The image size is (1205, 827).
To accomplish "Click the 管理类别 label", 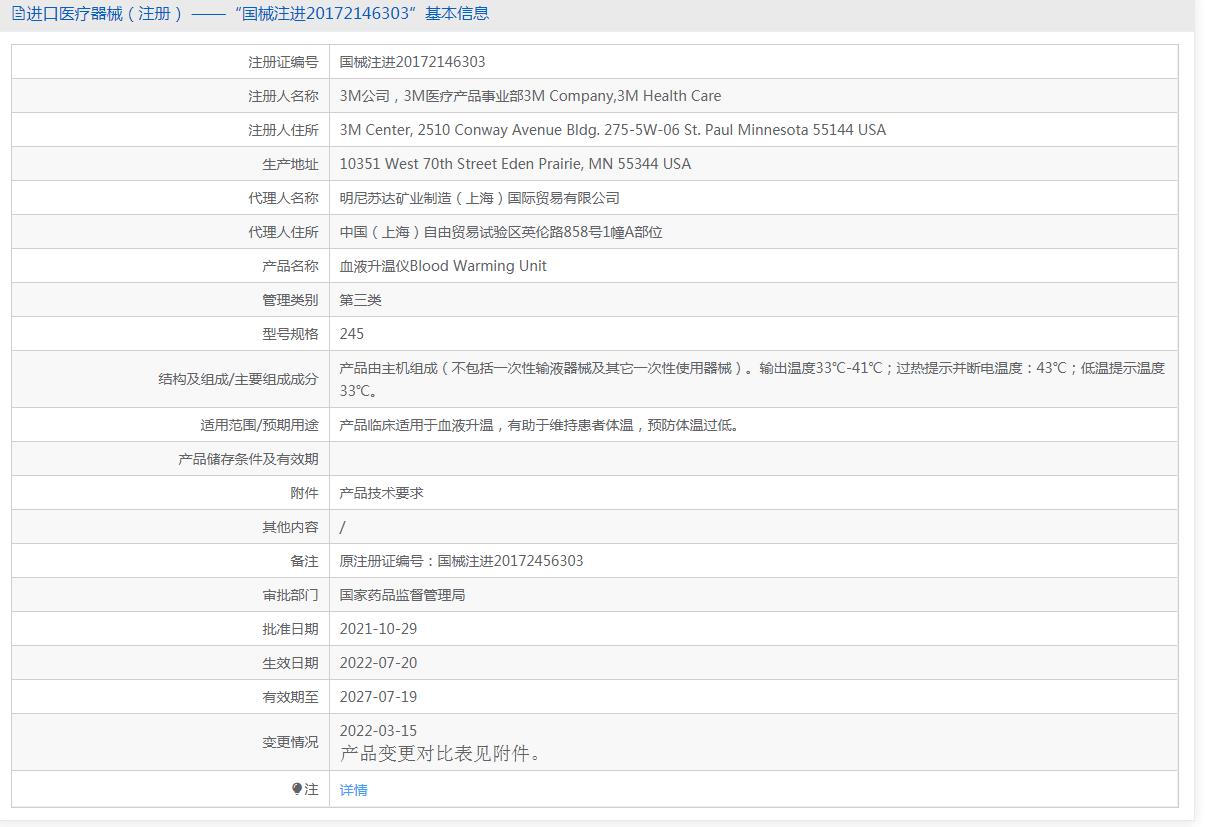I will (291, 300).
